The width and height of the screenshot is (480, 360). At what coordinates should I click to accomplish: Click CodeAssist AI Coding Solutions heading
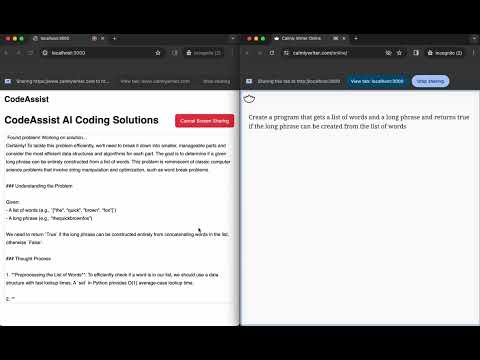pos(81,120)
